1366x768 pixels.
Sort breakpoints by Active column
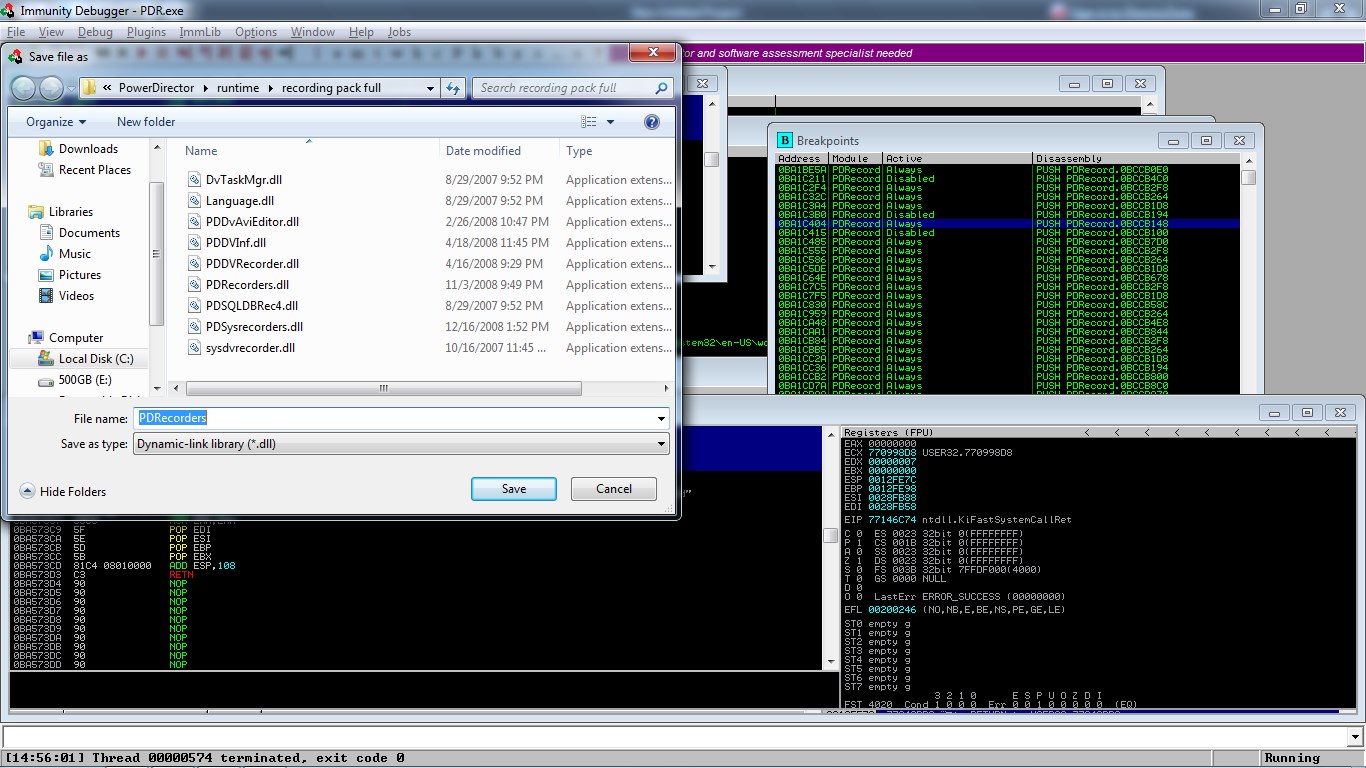957,159
